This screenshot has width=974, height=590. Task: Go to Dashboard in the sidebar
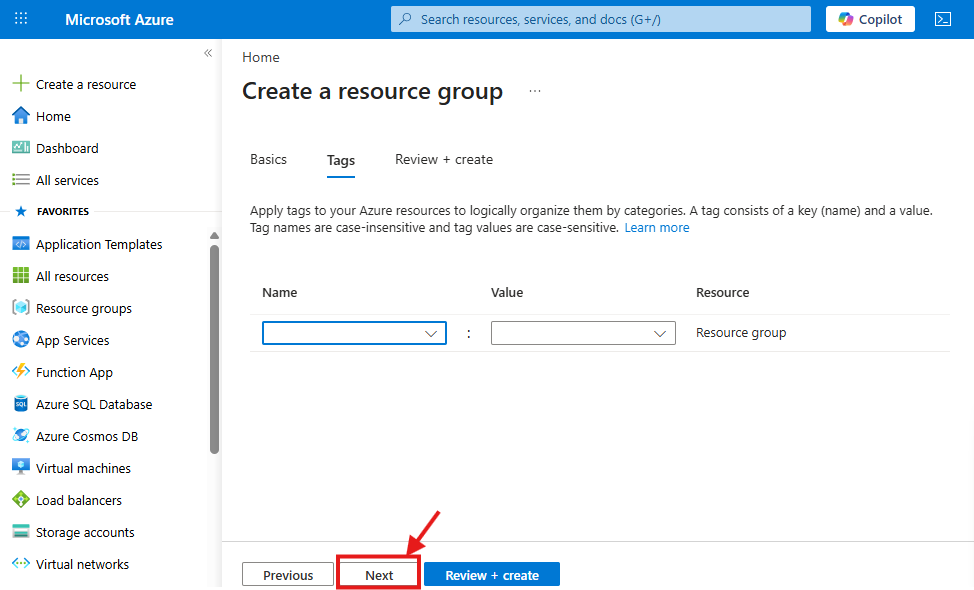click(x=67, y=148)
